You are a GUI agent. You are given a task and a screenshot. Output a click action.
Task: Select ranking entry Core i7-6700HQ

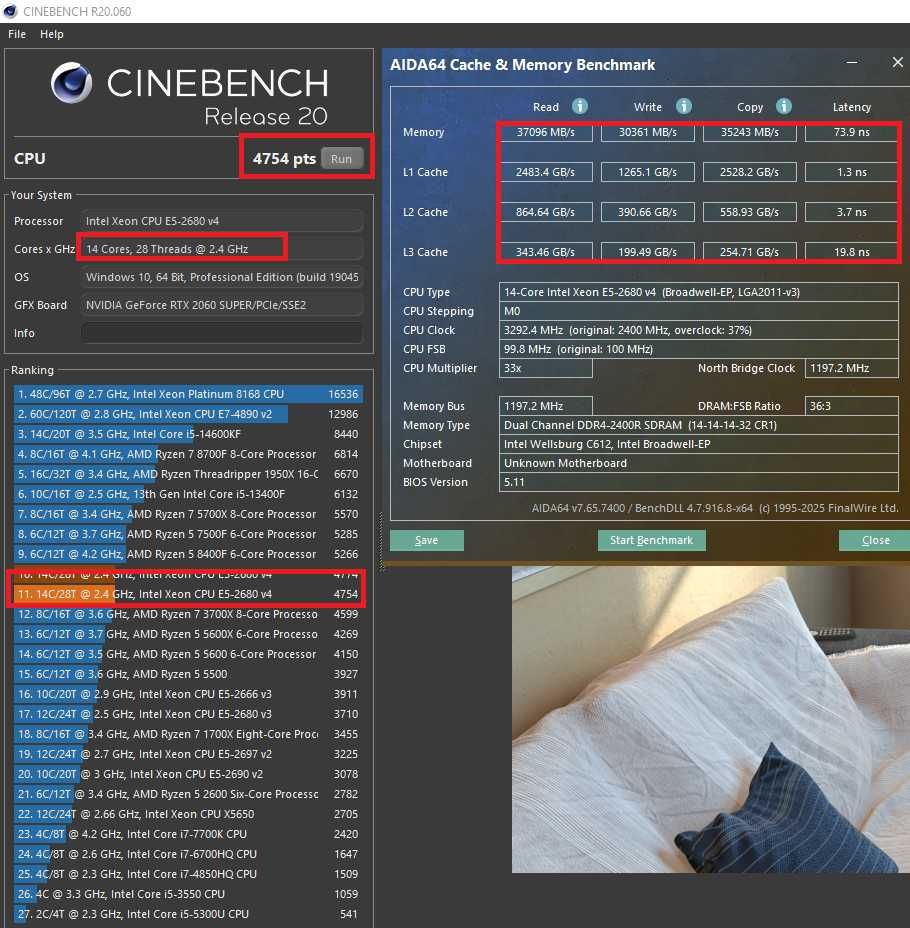tap(188, 855)
